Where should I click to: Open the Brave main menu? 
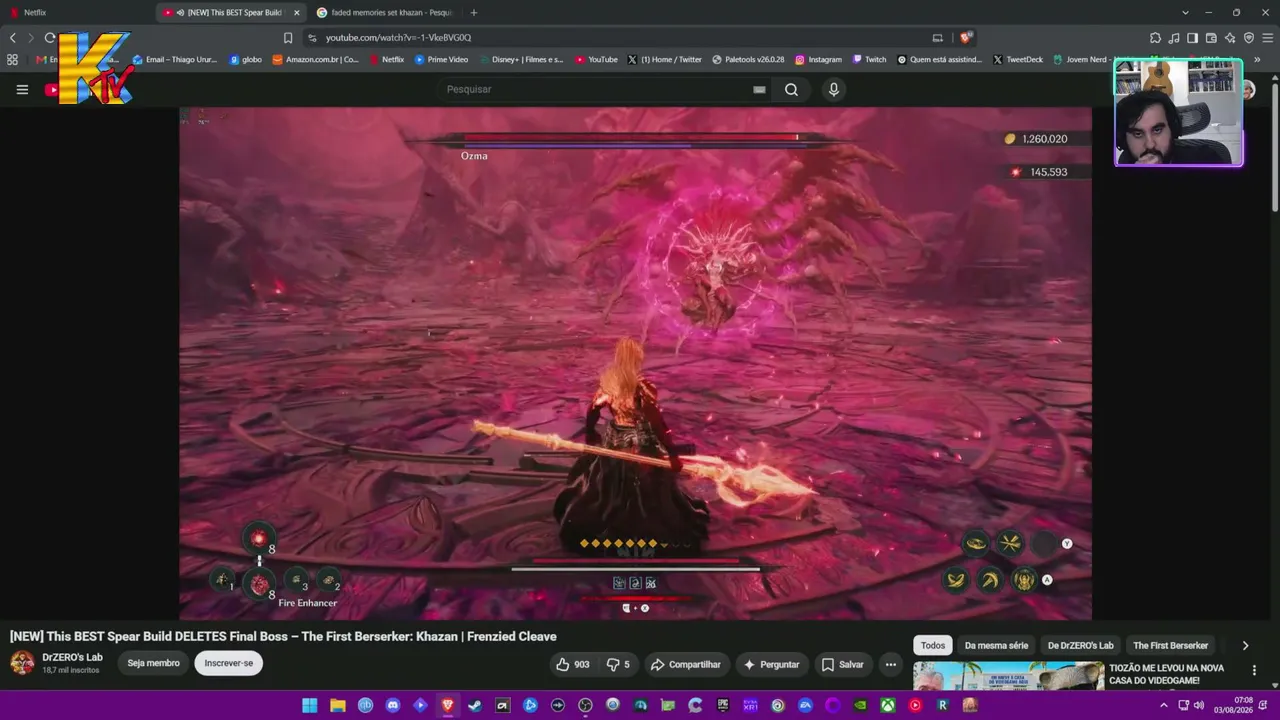click(x=1267, y=38)
